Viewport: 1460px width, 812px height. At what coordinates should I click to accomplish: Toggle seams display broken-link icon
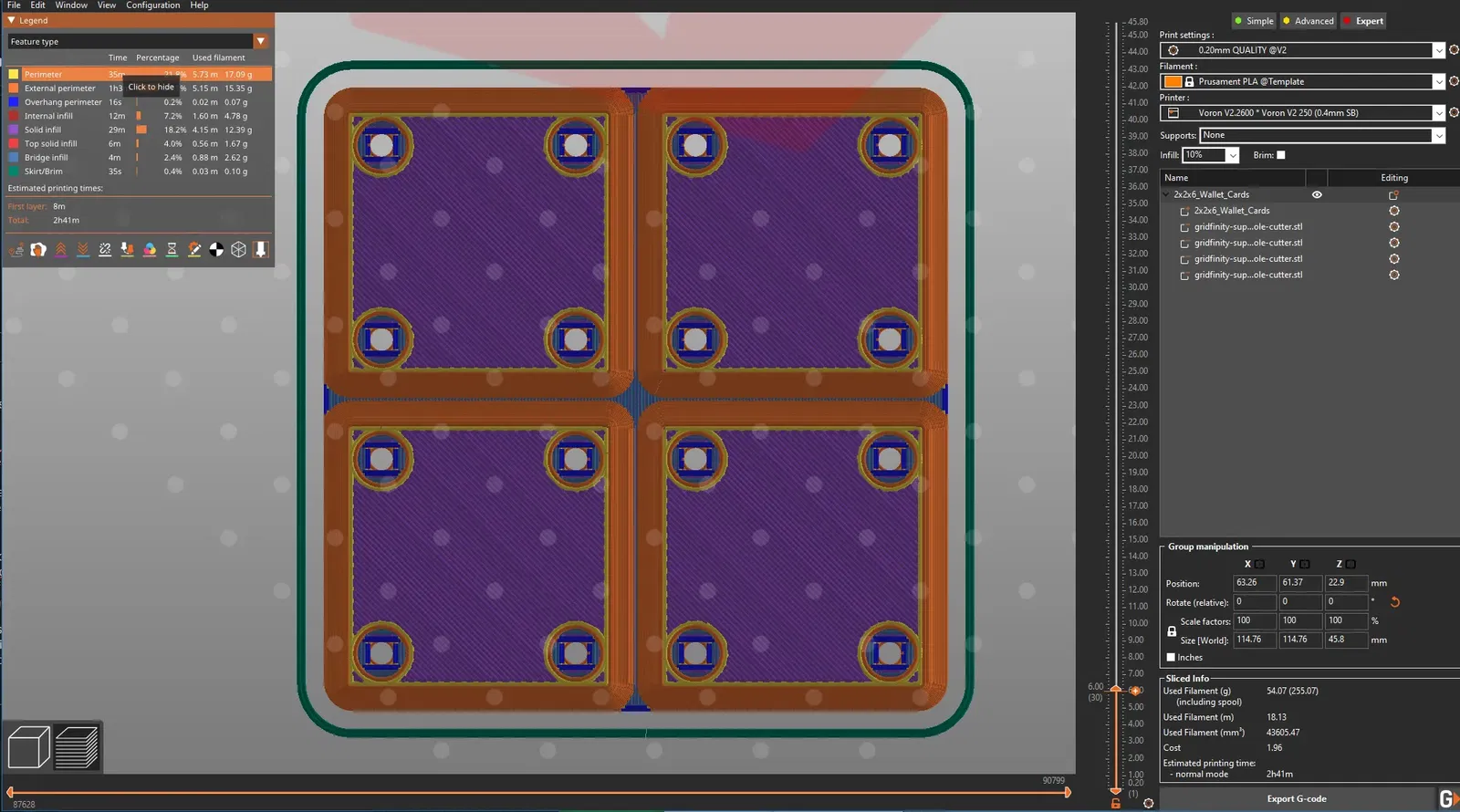click(x=105, y=250)
